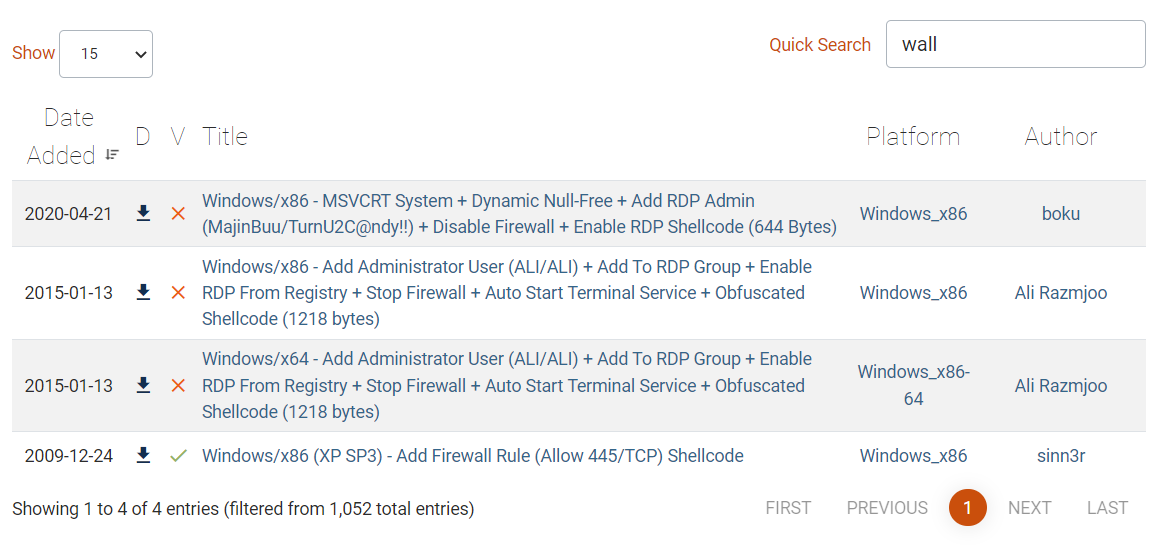Click unverified X icon on Windows/x64 row

pos(178,386)
